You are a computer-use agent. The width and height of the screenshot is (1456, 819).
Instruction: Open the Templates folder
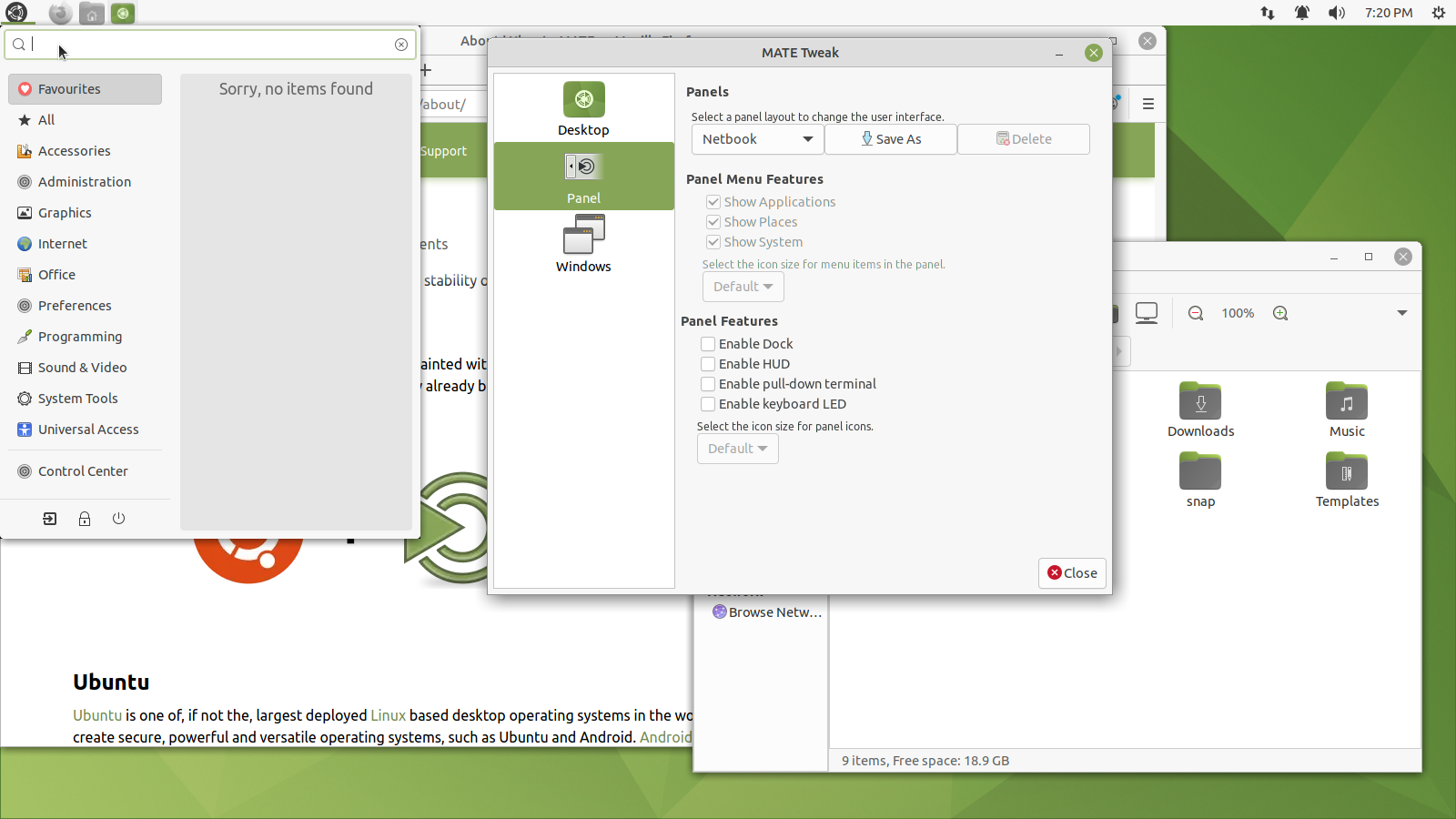click(1347, 480)
